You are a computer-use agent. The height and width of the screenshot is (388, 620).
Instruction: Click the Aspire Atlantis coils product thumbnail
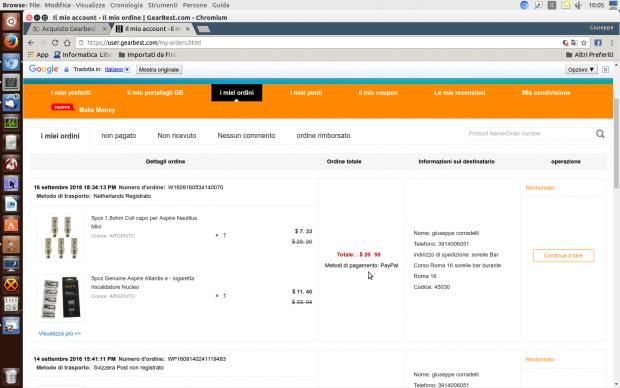point(60,297)
